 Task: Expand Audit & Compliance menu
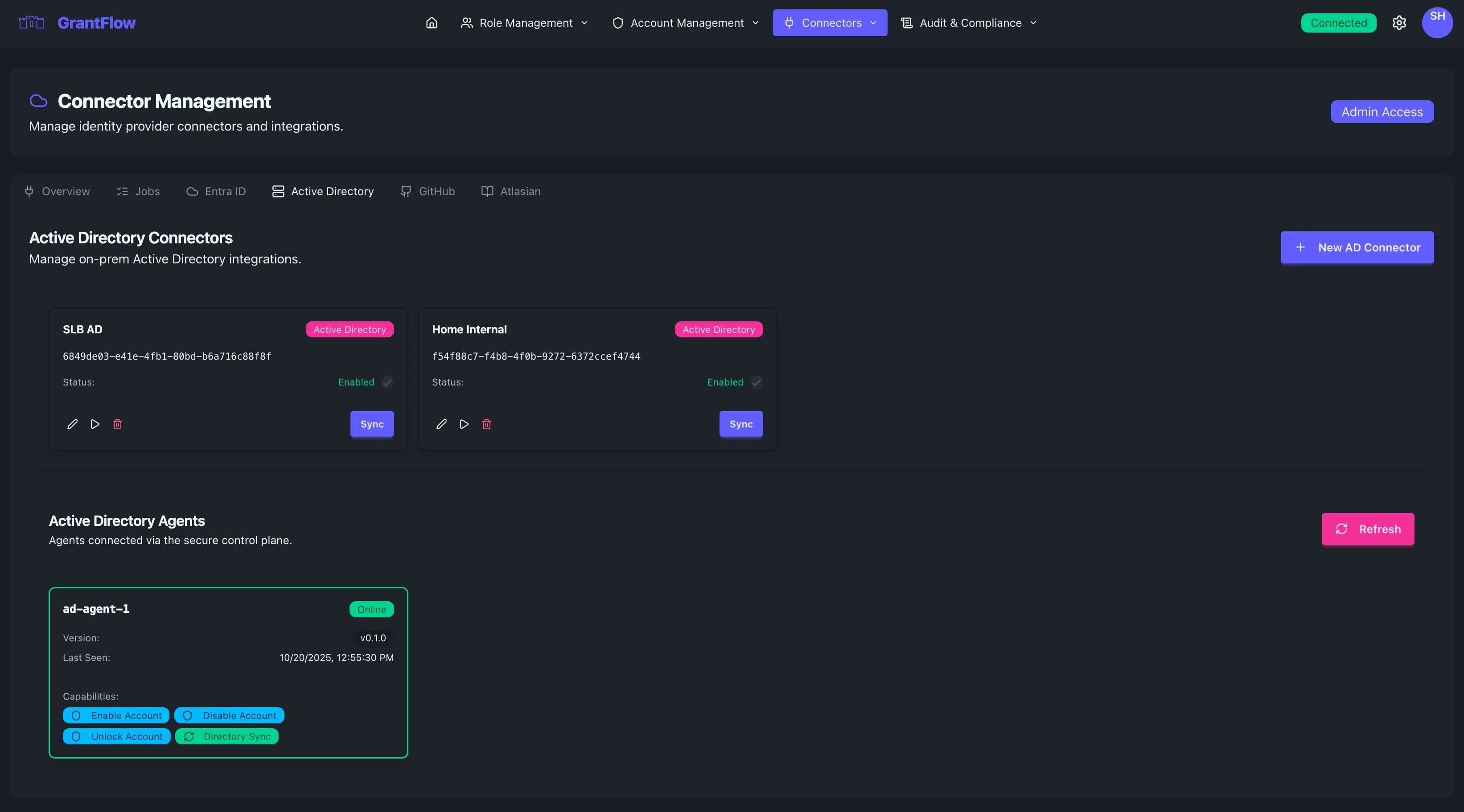coord(969,23)
